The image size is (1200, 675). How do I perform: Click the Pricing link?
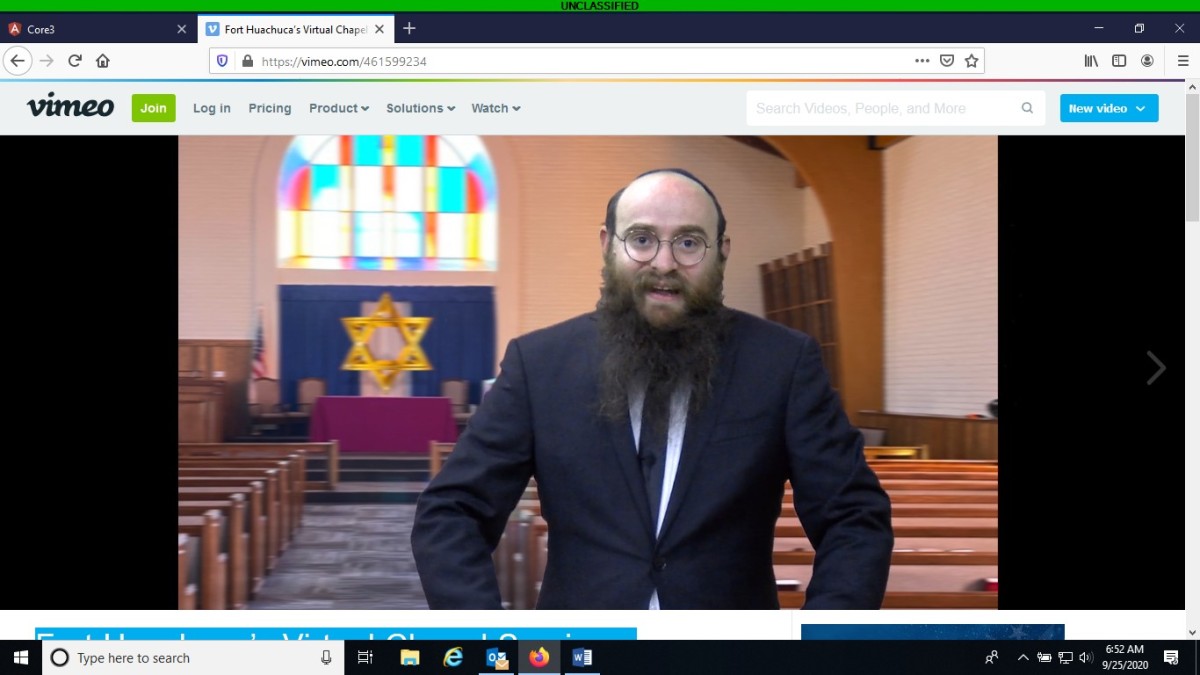[269, 107]
